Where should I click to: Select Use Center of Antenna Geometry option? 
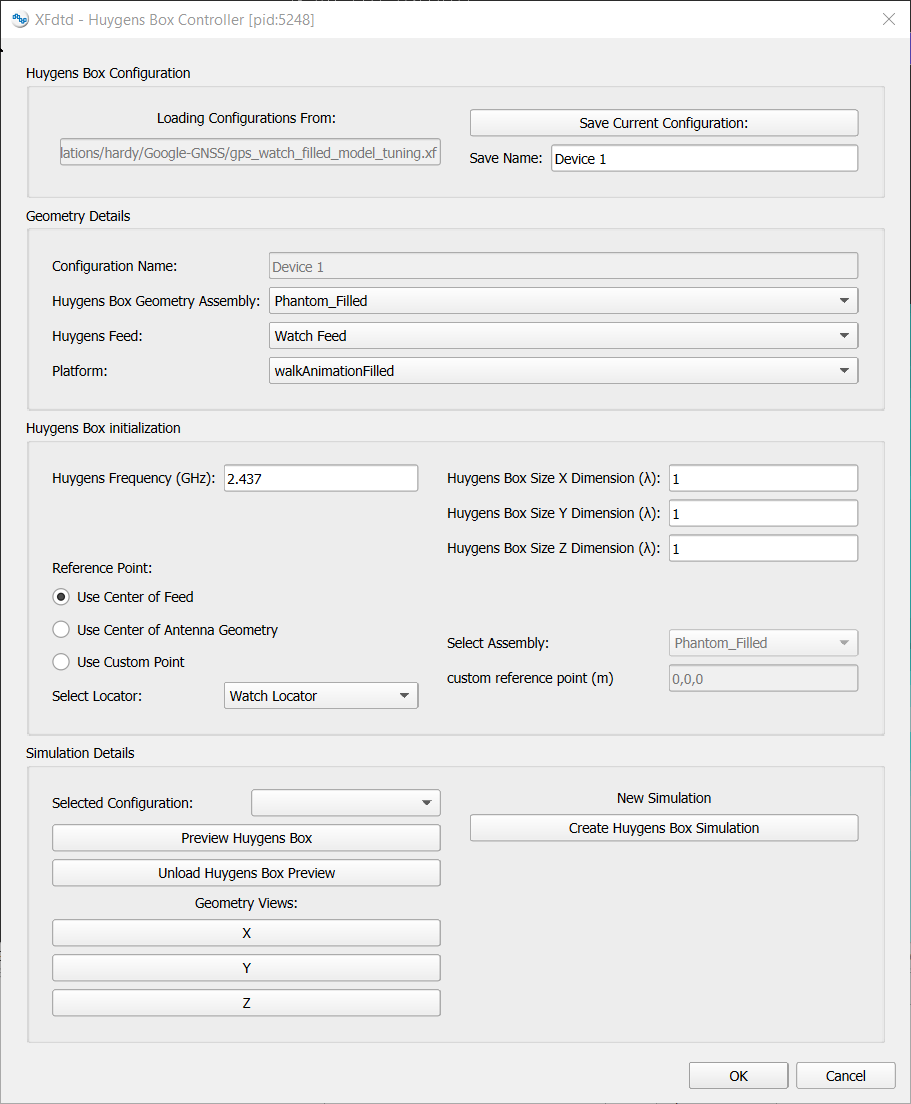click(61, 629)
